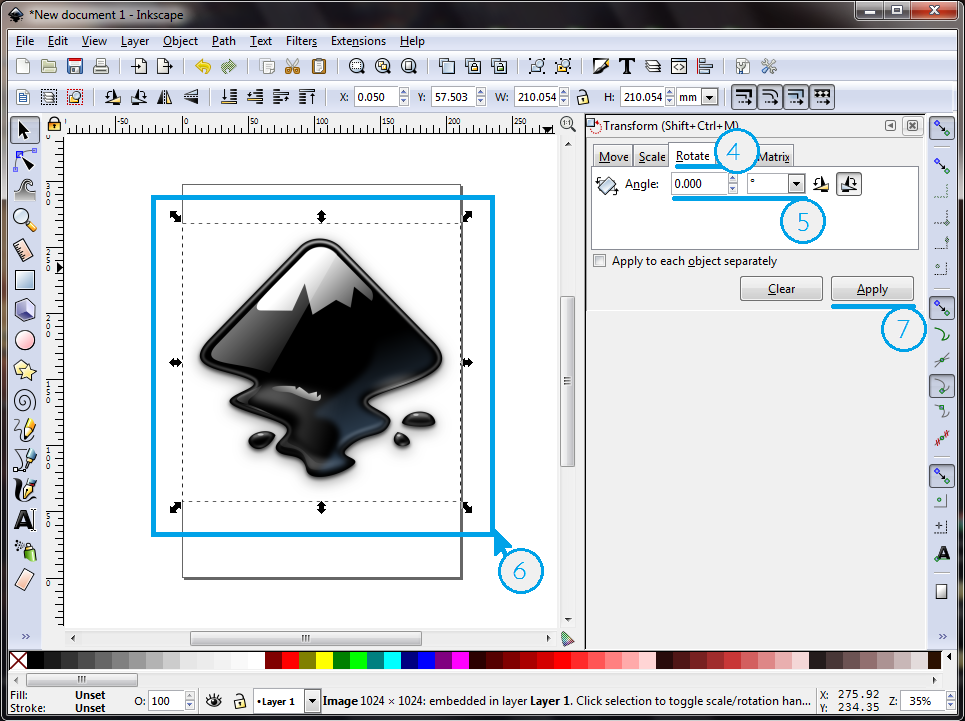The image size is (965, 721).
Task: Select the 3D box tool
Action: [x=25, y=310]
